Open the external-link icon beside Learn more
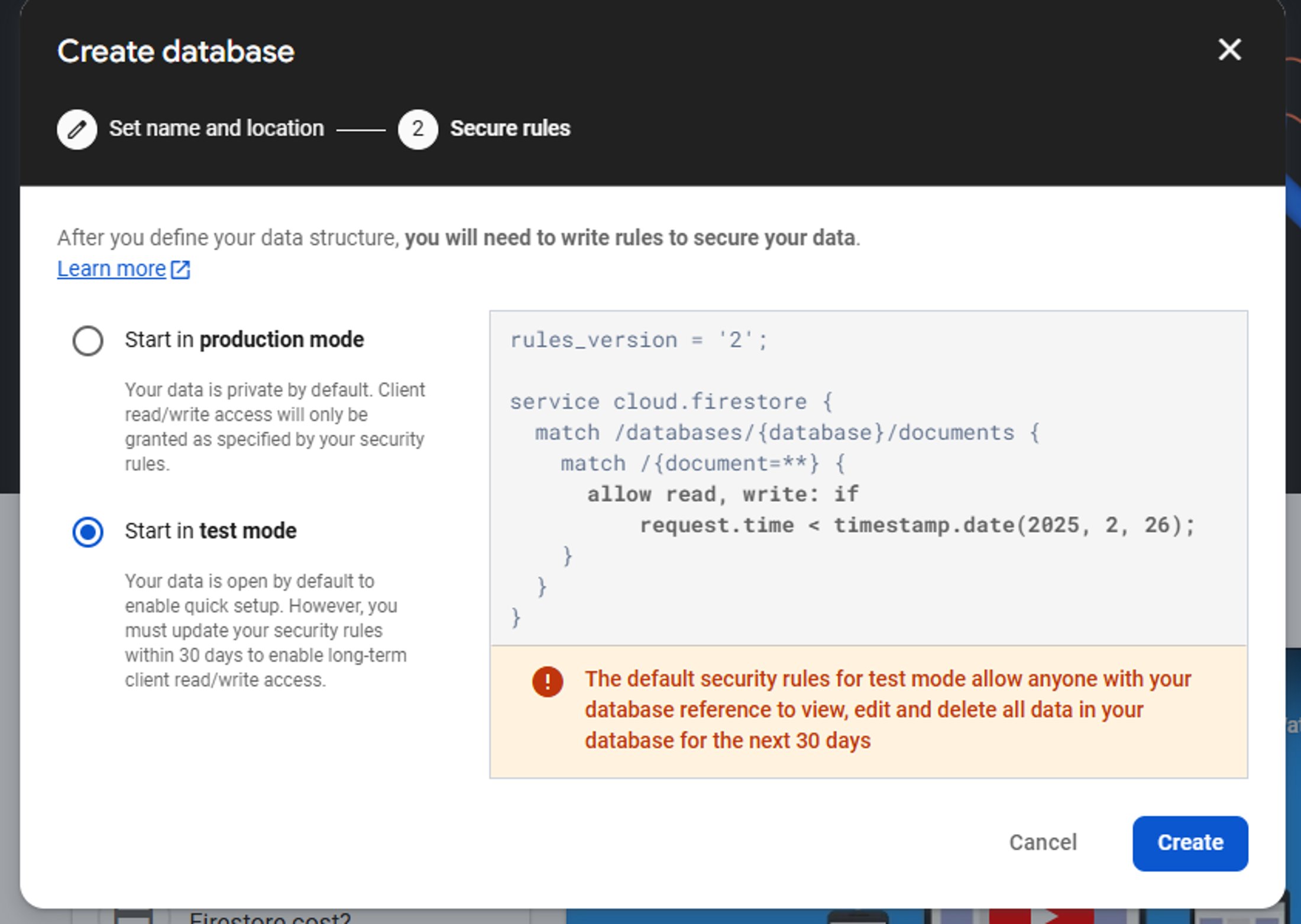The width and height of the screenshot is (1301, 924). (179, 269)
